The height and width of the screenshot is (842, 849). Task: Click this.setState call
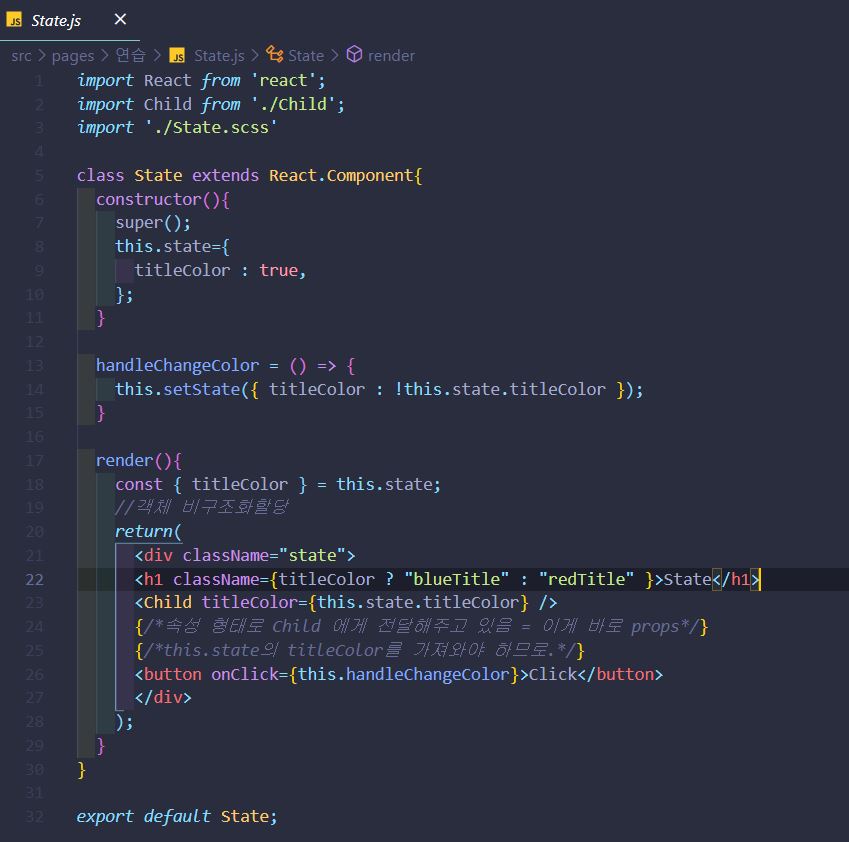click(x=177, y=389)
